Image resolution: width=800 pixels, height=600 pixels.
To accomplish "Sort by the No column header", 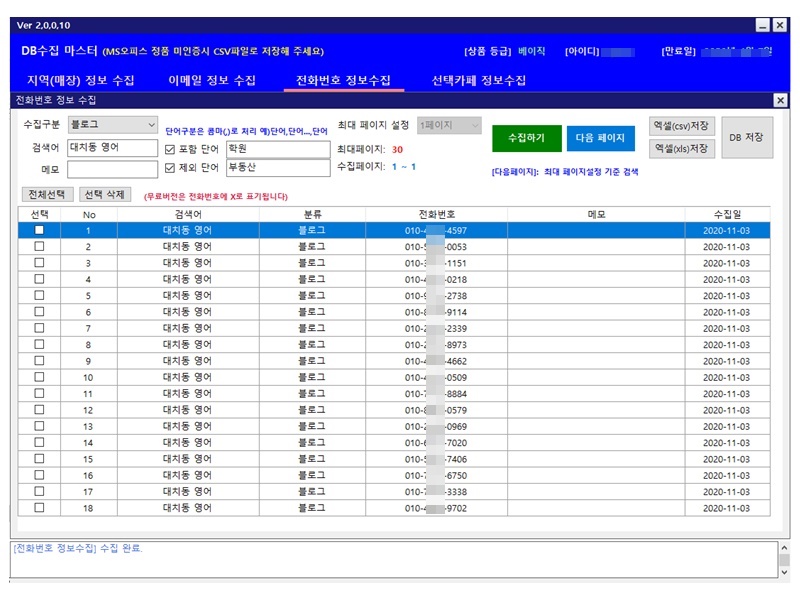I will coord(89,215).
